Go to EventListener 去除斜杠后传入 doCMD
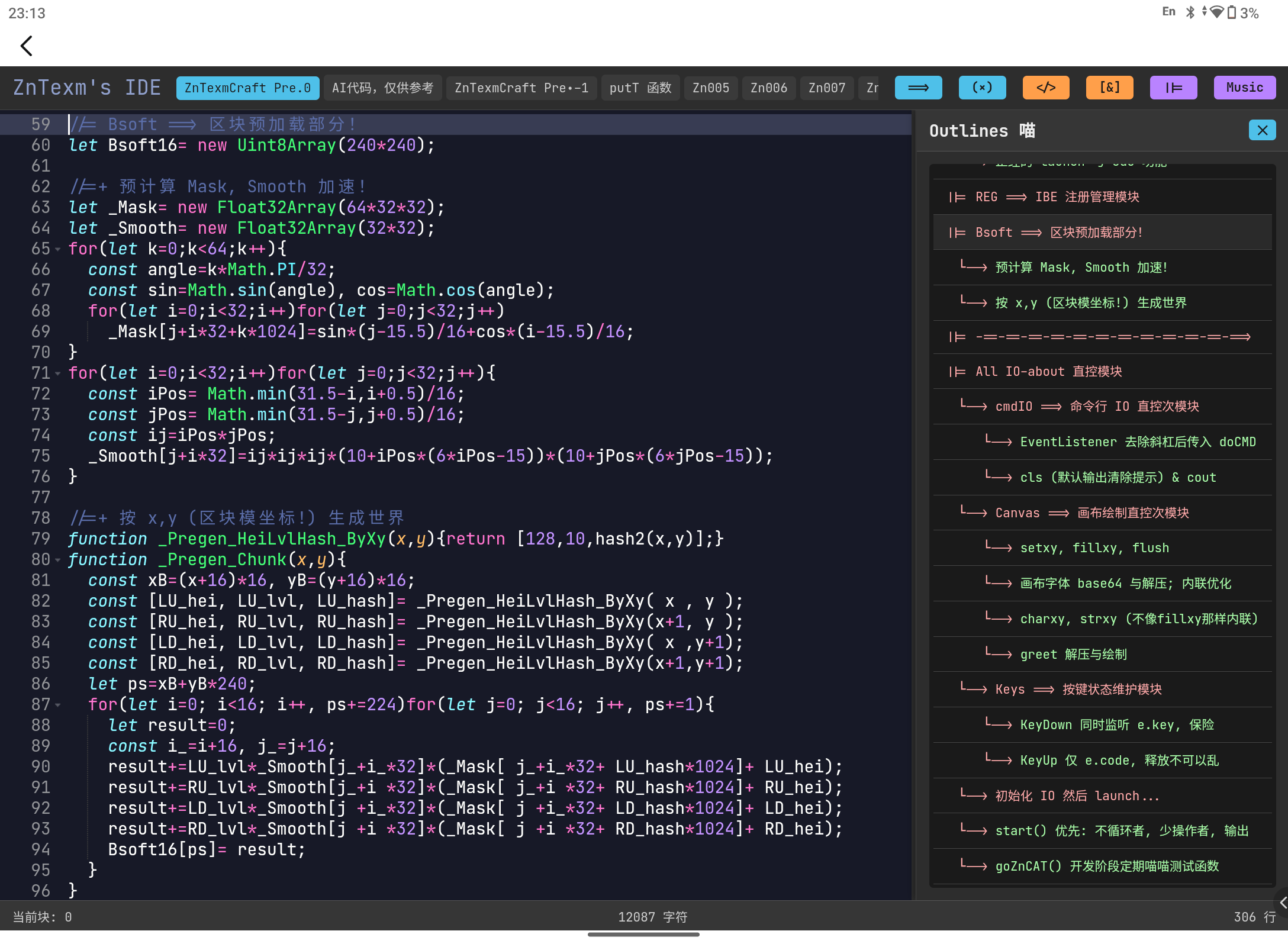The width and height of the screenshot is (1288, 947). (x=1102, y=442)
